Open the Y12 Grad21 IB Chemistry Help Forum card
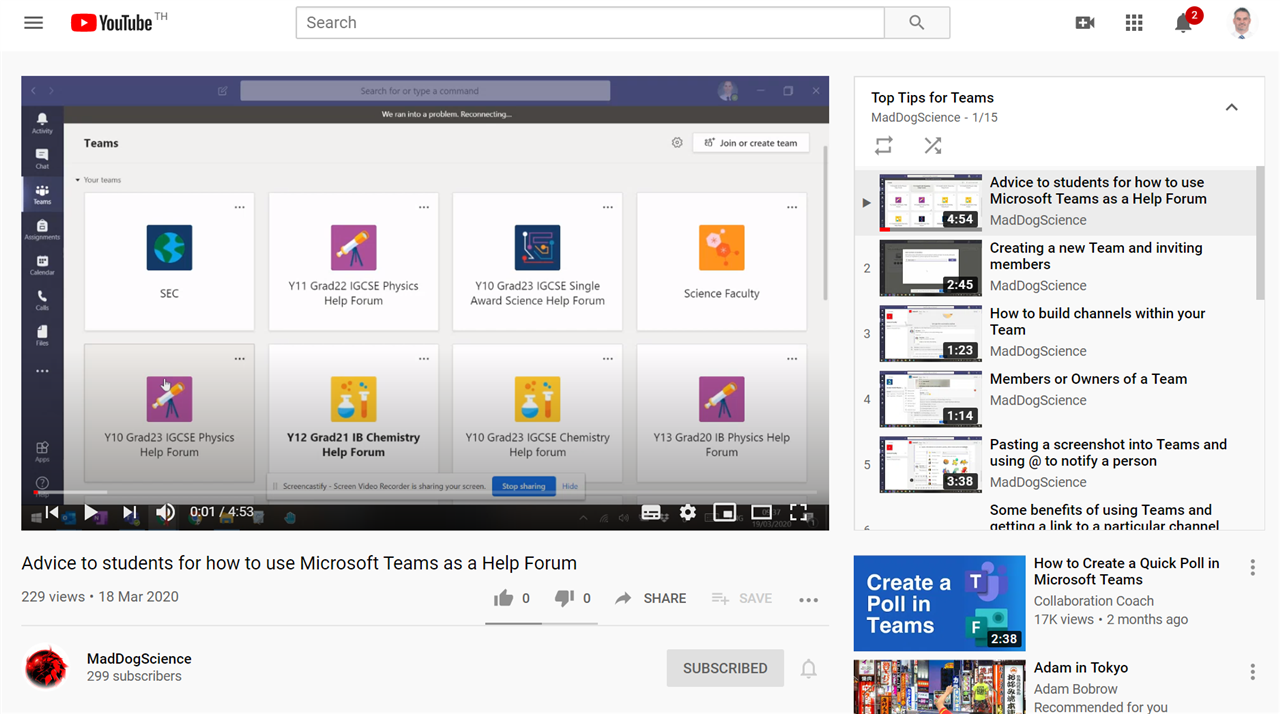The width and height of the screenshot is (1280, 714). pyautogui.click(x=354, y=414)
